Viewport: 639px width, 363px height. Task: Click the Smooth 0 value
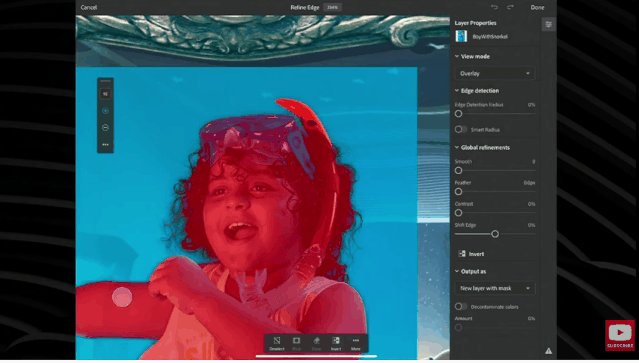point(533,161)
